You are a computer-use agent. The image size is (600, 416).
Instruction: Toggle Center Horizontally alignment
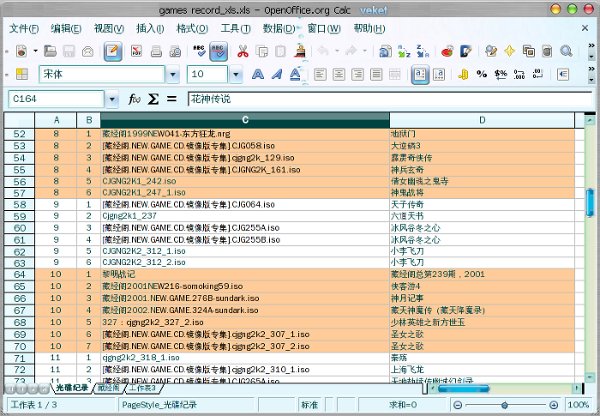point(339,74)
